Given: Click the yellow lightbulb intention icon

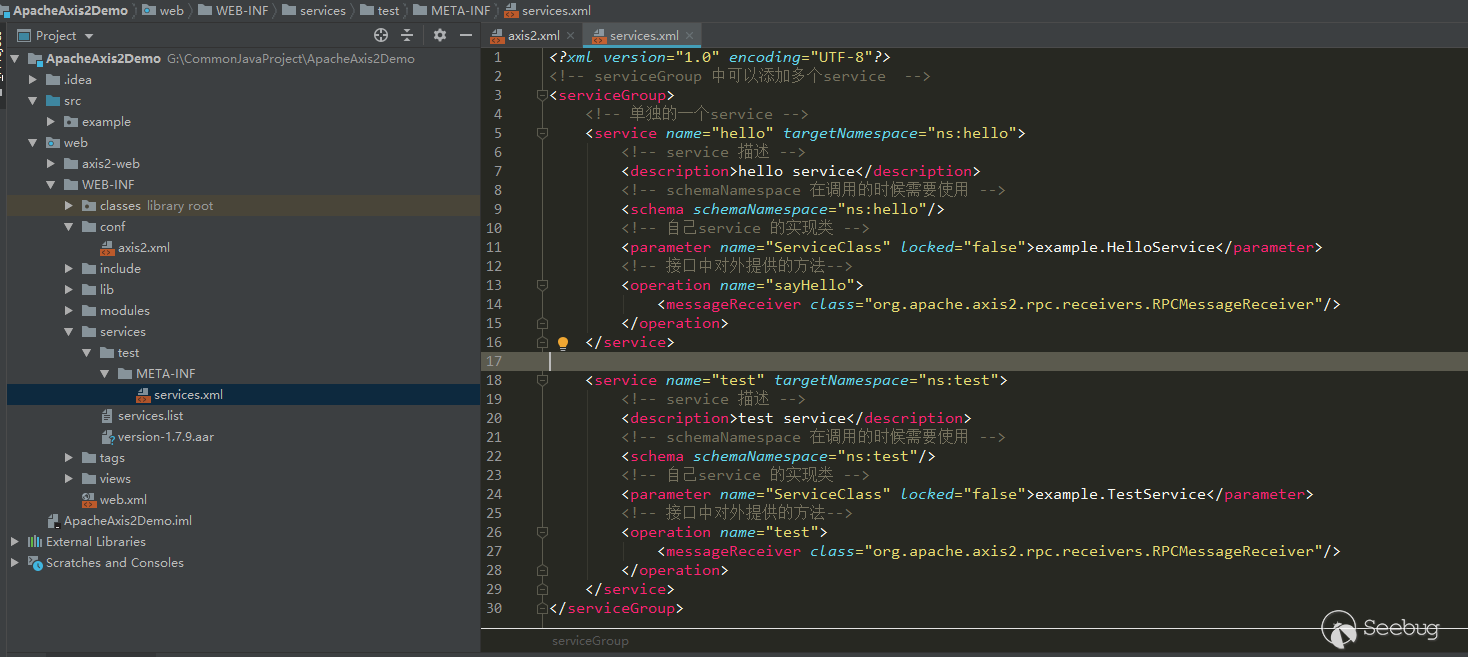Looking at the screenshot, I should coord(562,343).
